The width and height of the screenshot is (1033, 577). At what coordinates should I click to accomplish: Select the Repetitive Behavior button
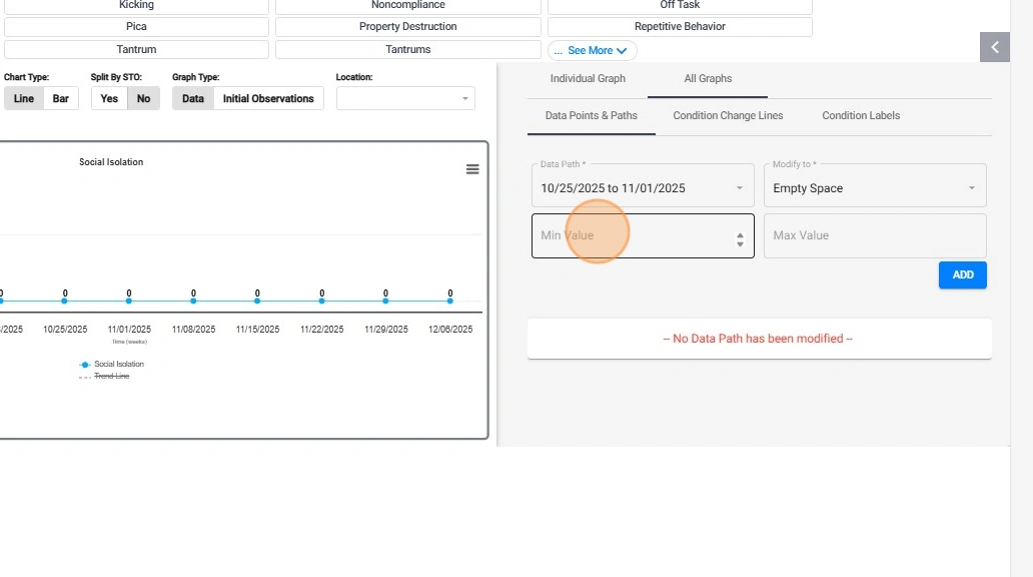680,26
